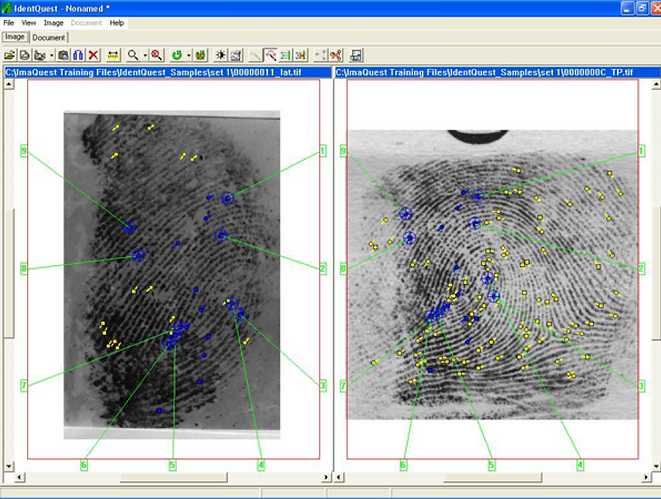
Task: Click left pane horizontal scroll right arrow
Action: click(x=326, y=478)
